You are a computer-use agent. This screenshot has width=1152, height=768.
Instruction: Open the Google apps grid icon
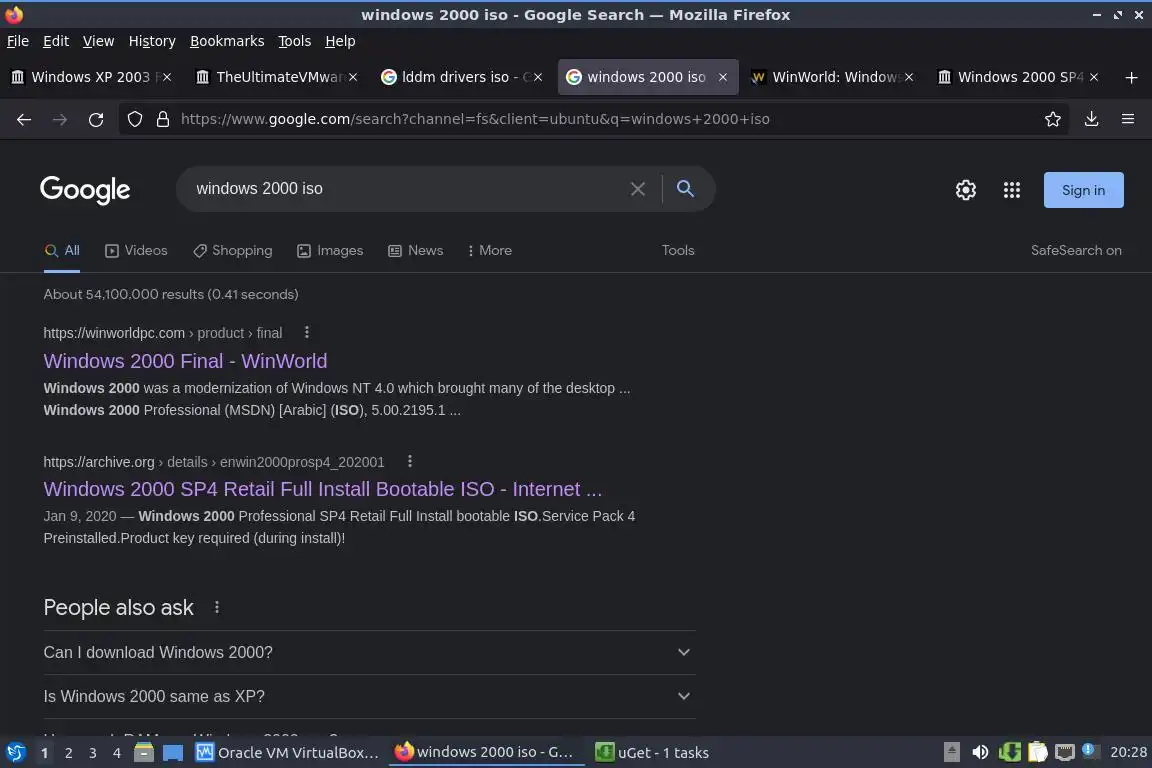coord(1012,190)
